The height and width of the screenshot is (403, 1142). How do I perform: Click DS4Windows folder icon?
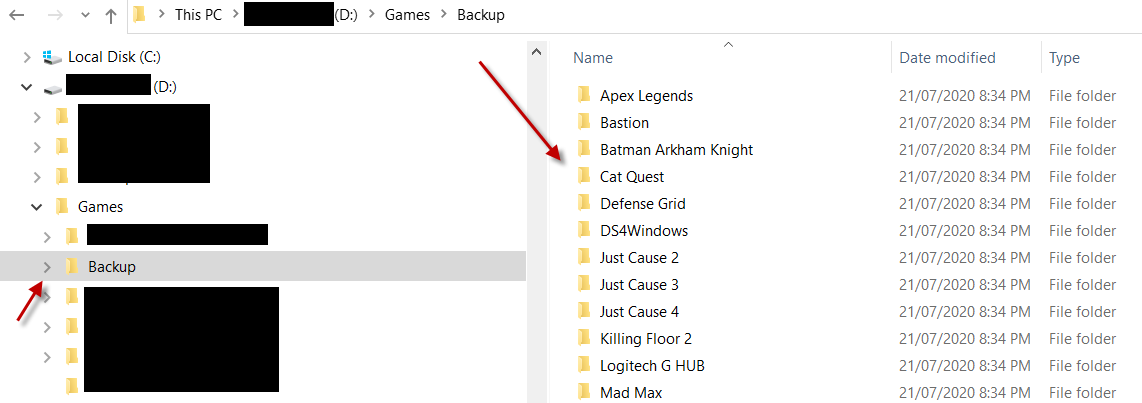584,230
